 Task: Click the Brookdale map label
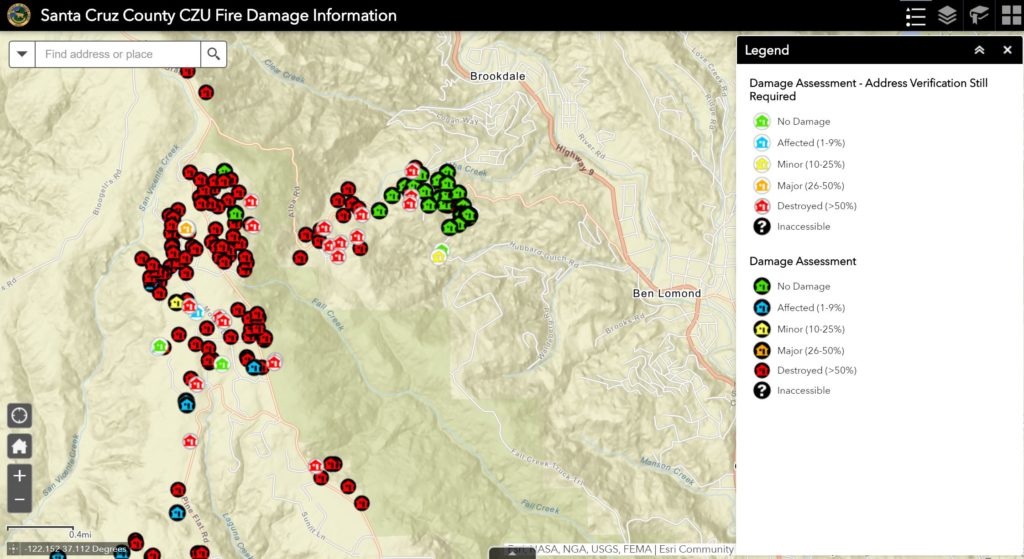[498, 76]
